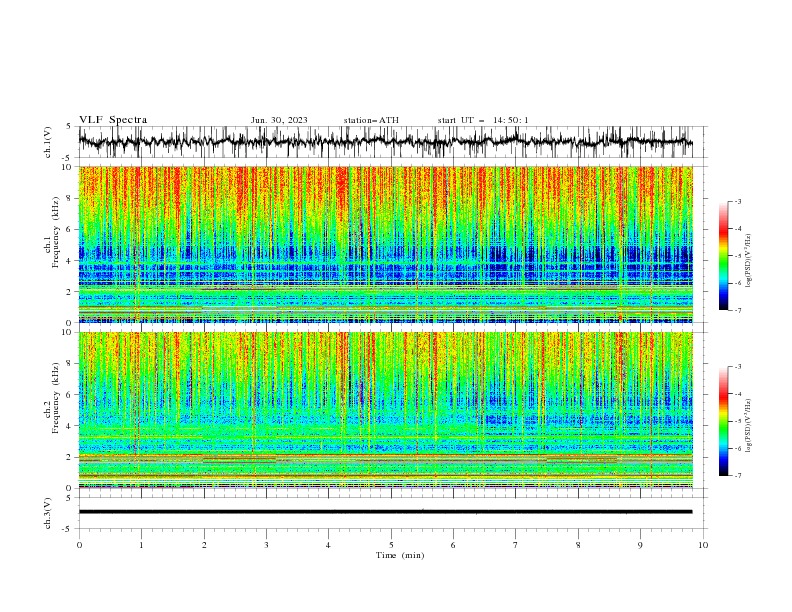Click the ch.1 PSD color scale bar
Image resolution: width=792 pixels, height=612 pixels.
click(723, 256)
